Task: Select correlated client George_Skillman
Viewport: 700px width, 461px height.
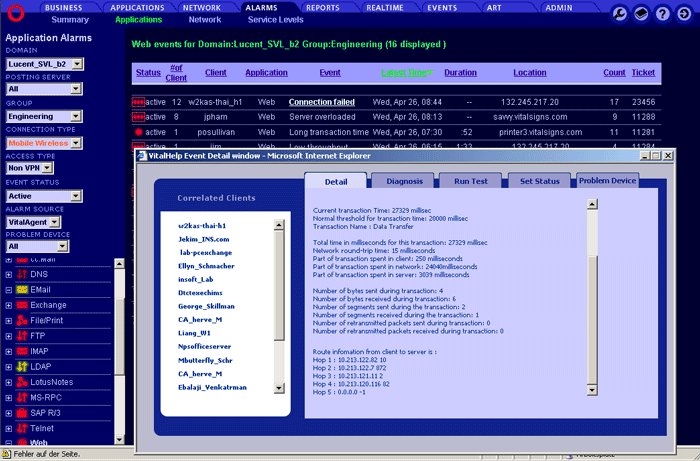Action: click(206, 306)
